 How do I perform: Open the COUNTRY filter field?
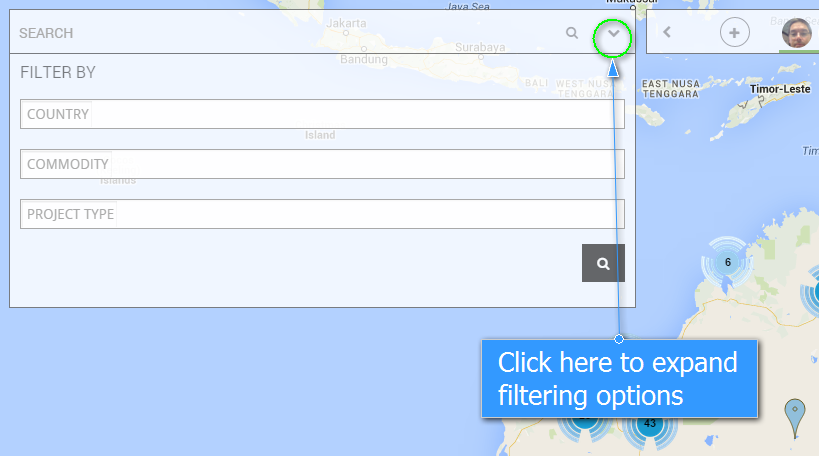322,114
